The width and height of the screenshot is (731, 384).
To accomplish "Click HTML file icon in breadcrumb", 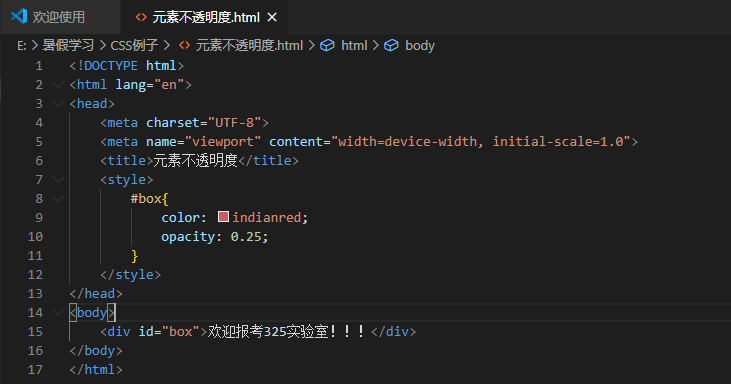I will [185, 45].
